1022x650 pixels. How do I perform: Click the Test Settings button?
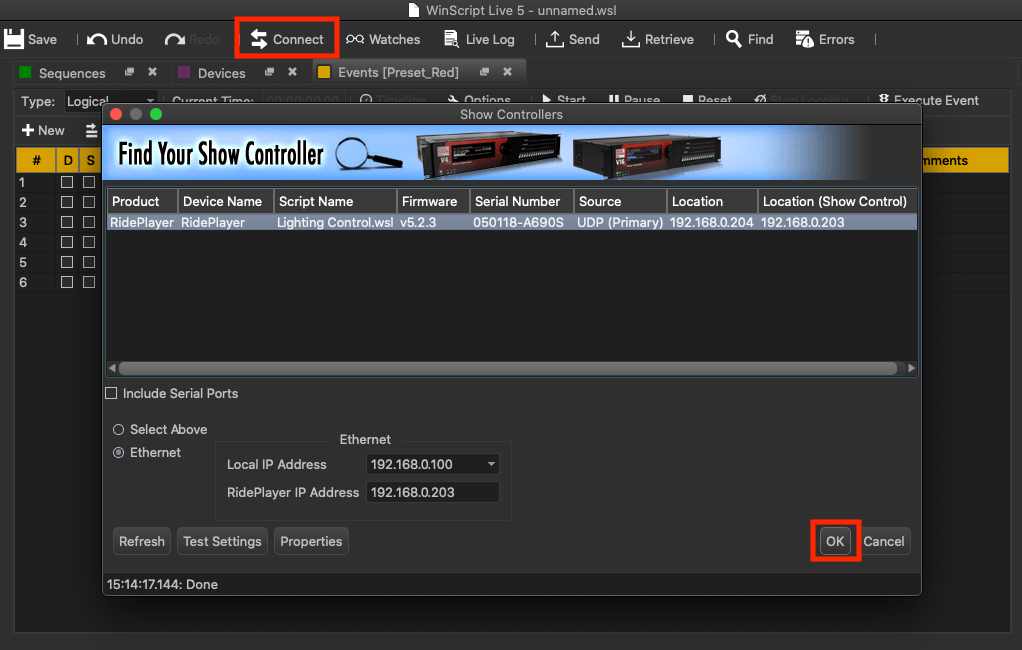coord(222,541)
